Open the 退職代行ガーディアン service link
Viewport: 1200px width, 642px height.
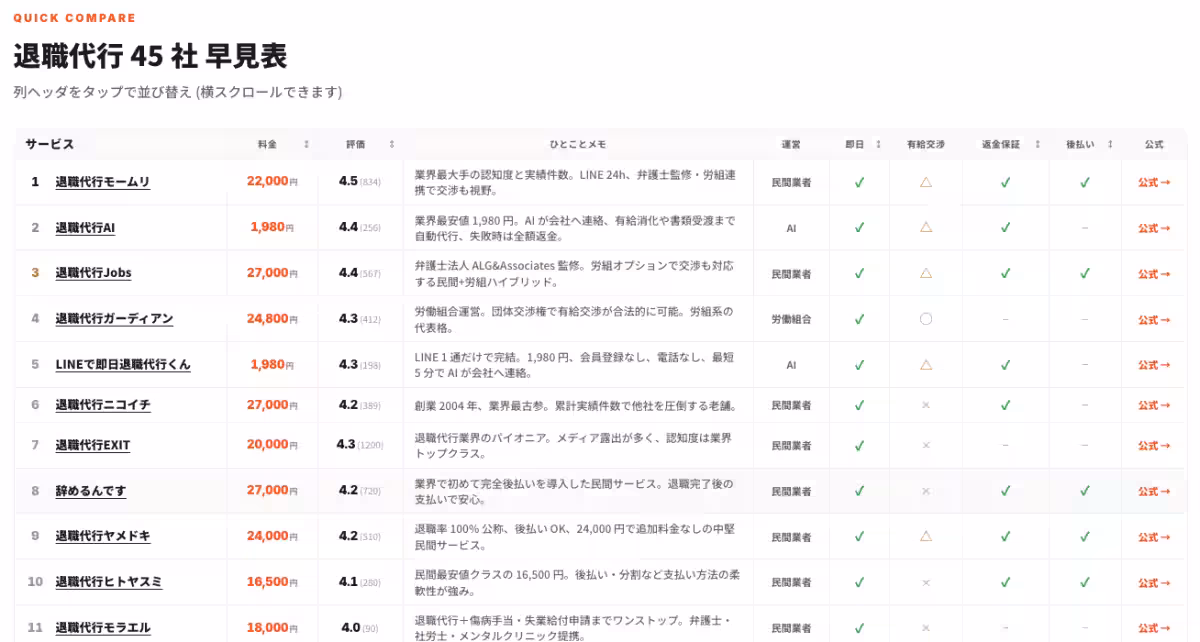(x=114, y=319)
